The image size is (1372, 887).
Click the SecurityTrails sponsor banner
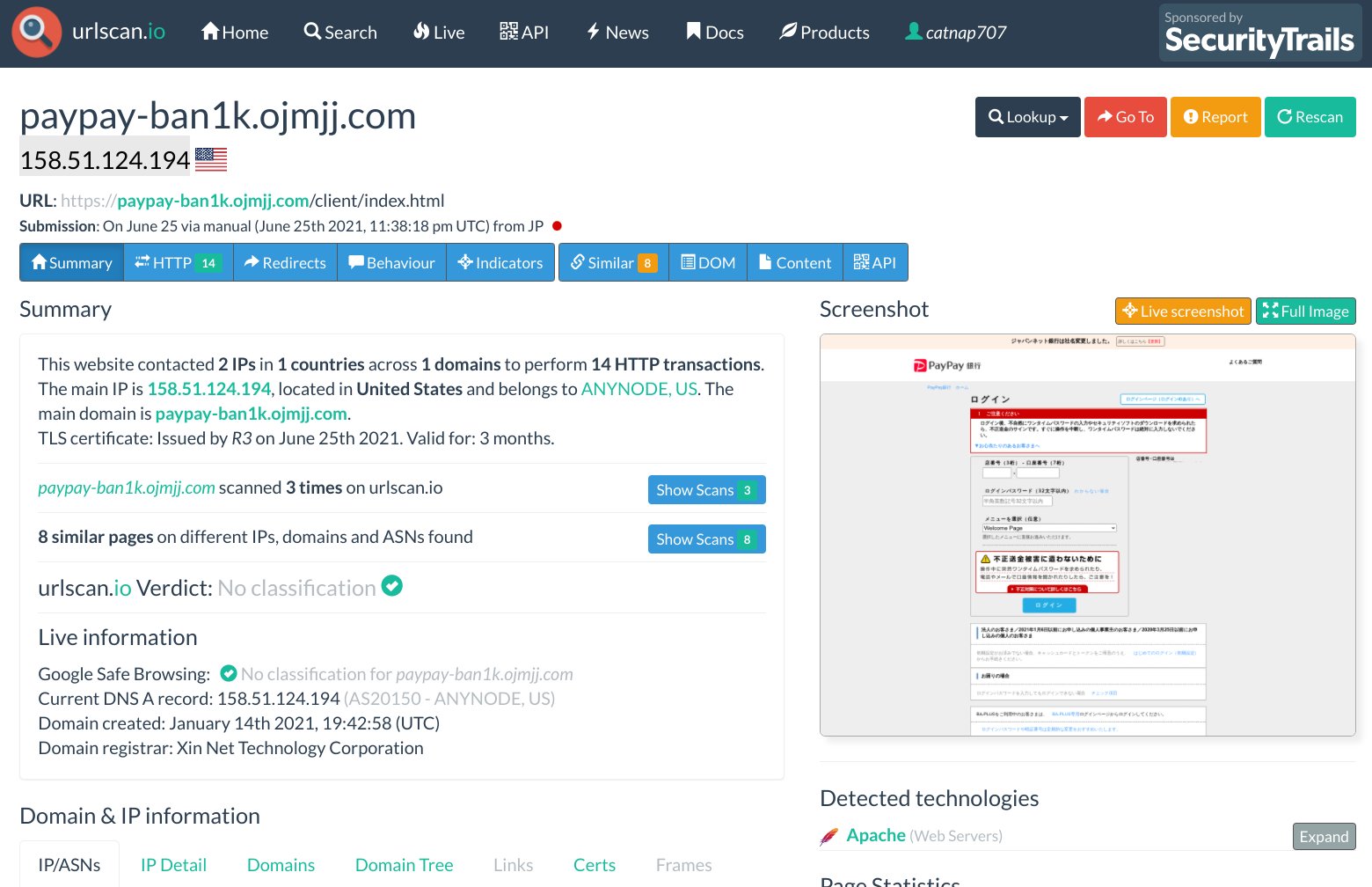[x=1260, y=33]
